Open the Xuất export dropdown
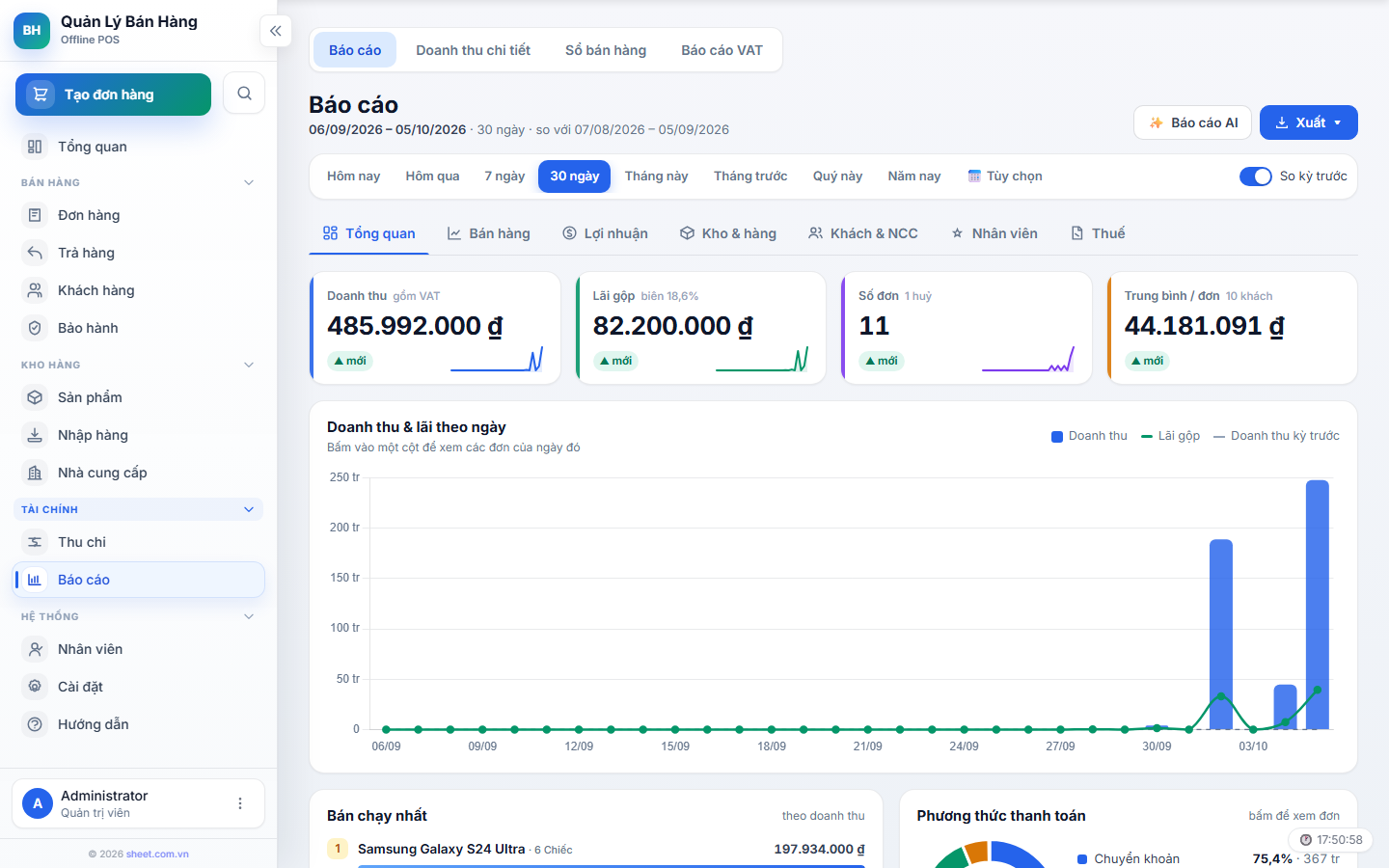Image resolution: width=1389 pixels, height=868 pixels. tap(1309, 122)
